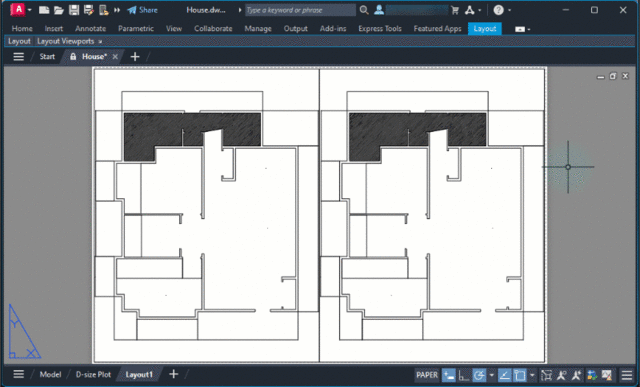Viewport: 640px width, 387px height.
Task: Open the Add-ins ribbon tab
Action: coord(333,29)
